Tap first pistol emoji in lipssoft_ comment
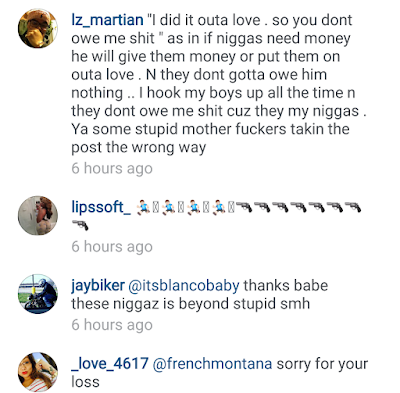 coord(244,208)
